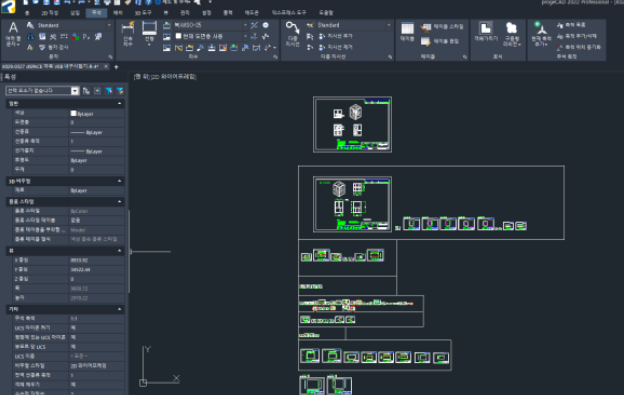Toggle the use current layer checkbox
Viewport: 624px width, 395px height.
tap(179, 36)
